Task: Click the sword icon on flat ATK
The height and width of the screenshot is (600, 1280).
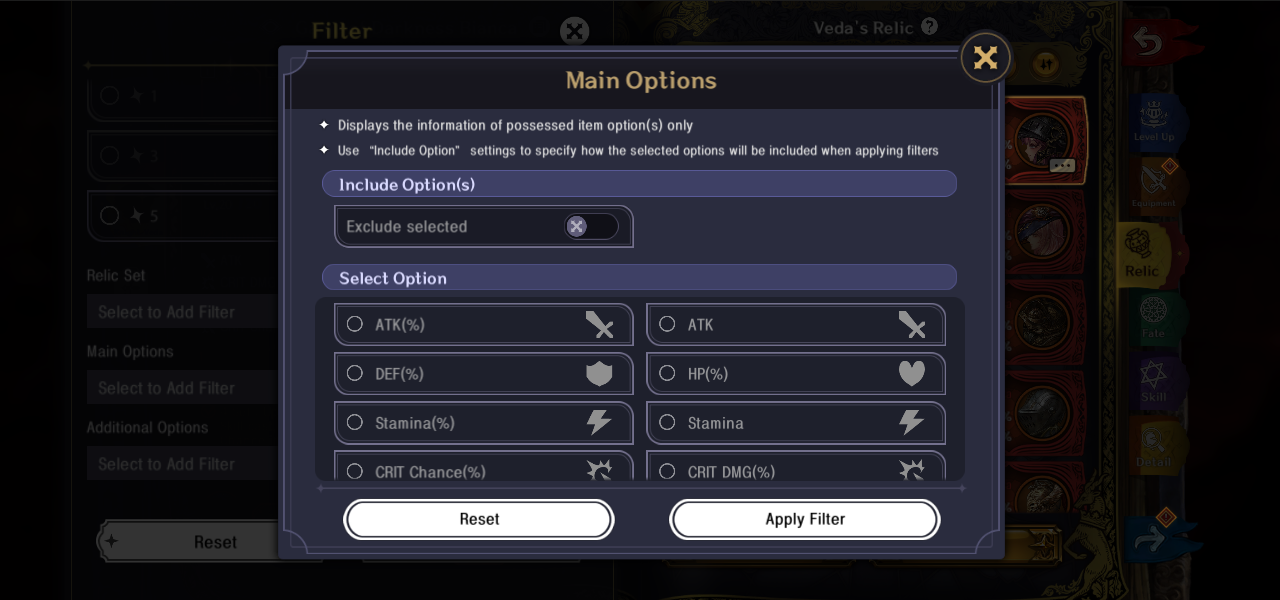Action: pyautogui.click(x=911, y=325)
